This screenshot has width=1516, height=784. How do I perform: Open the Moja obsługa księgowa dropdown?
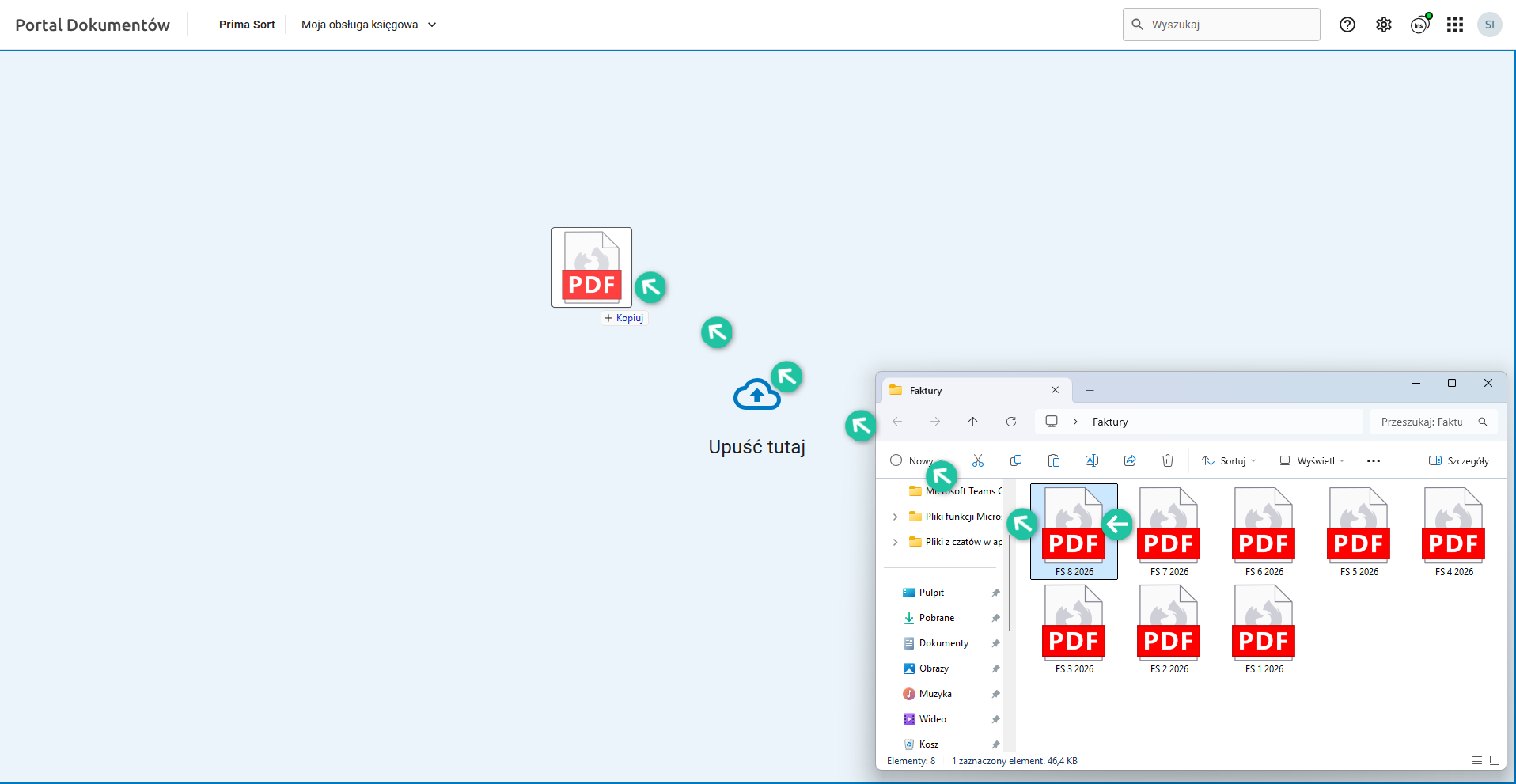point(369,25)
